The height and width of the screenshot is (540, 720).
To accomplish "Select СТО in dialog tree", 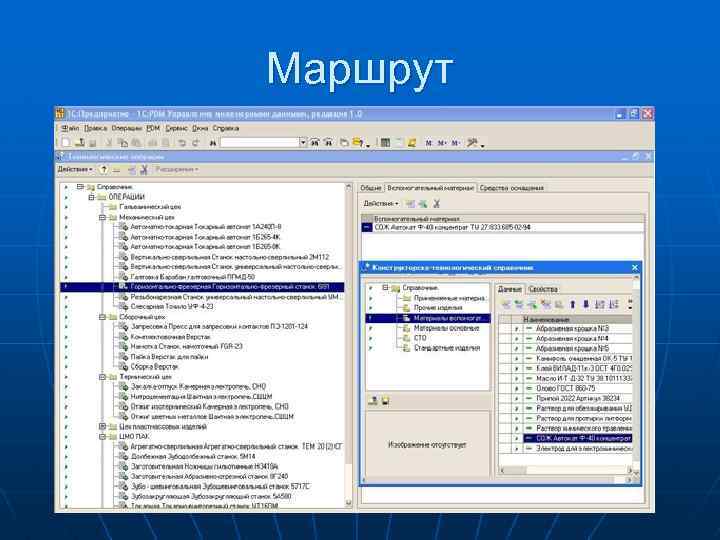I will [x=420, y=338].
